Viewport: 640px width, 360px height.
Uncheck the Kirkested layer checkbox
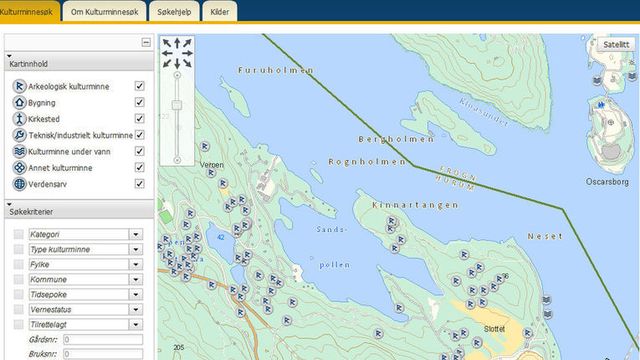click(x=140, y=119)
